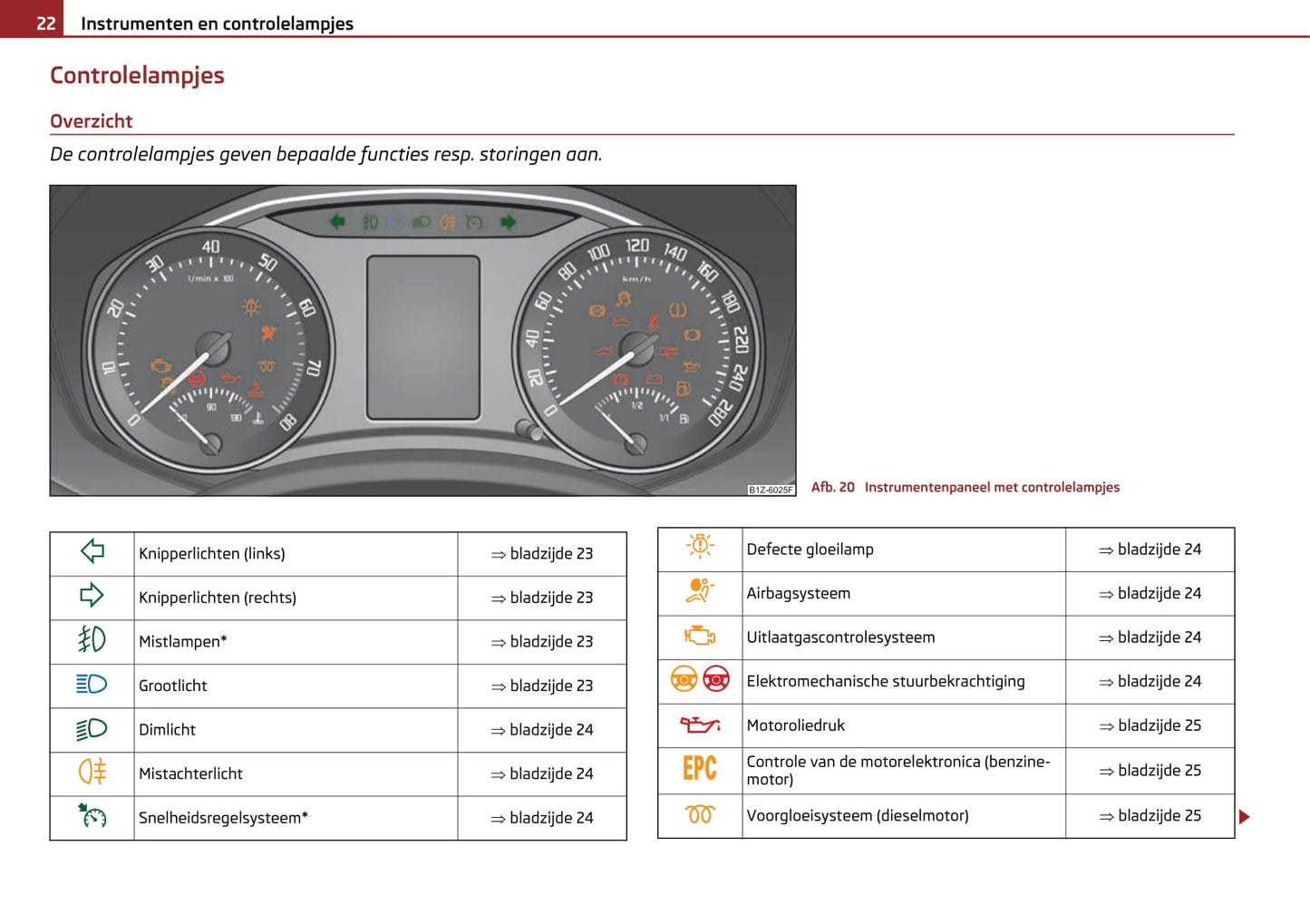Click the engine exhaust control icon
This screenshot has width=1310, height=924.
700,636
